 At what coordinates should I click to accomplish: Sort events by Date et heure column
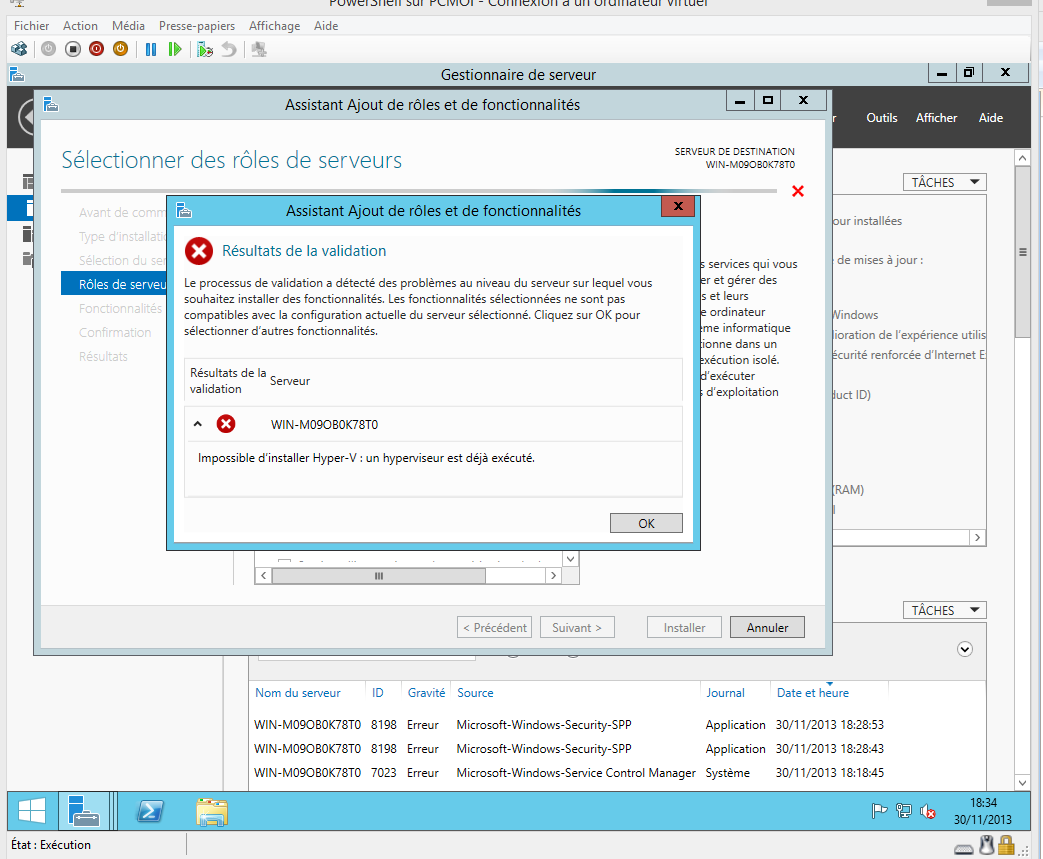[x=813, y=693]
